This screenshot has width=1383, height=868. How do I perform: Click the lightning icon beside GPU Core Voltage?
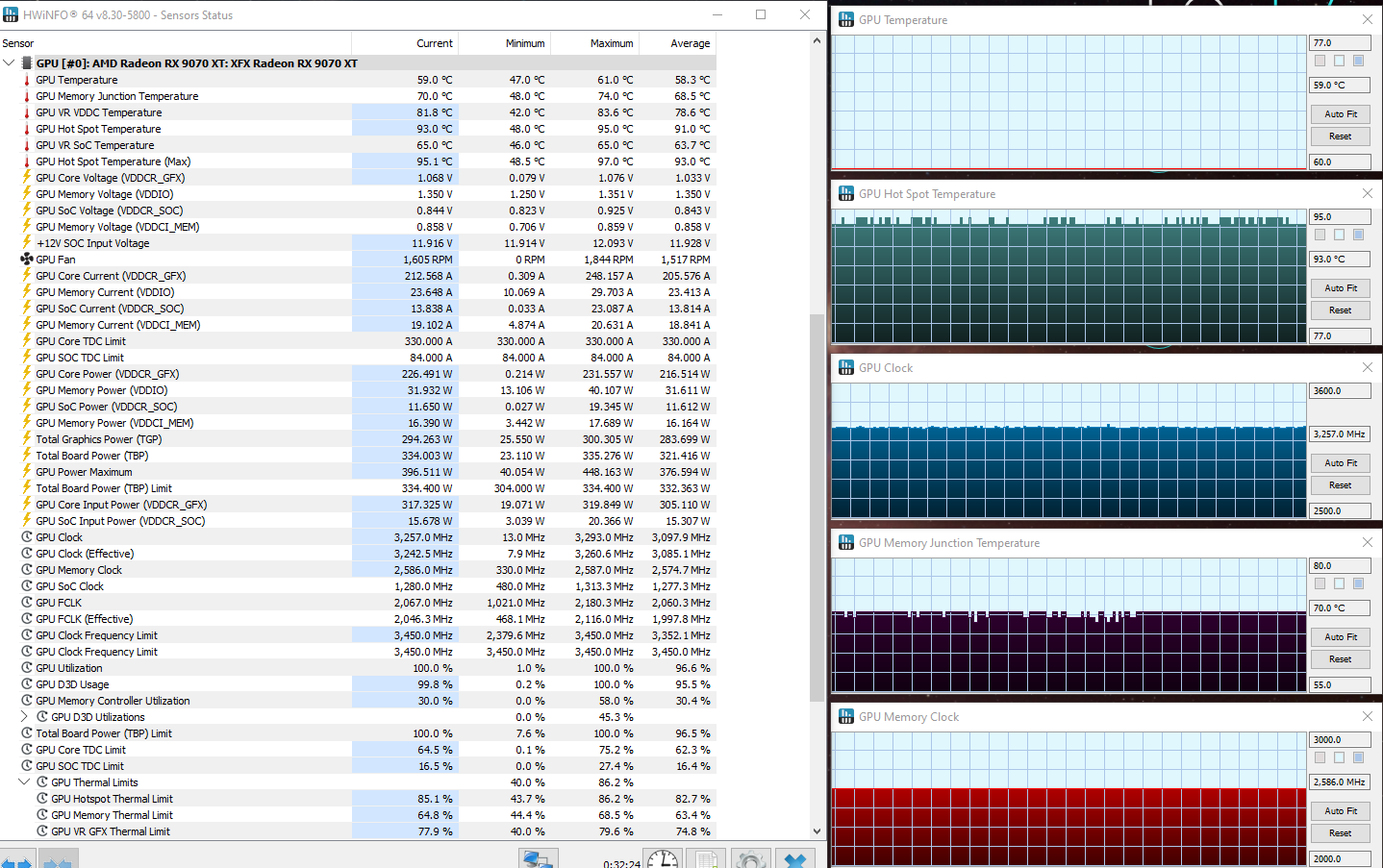(26, 178)
